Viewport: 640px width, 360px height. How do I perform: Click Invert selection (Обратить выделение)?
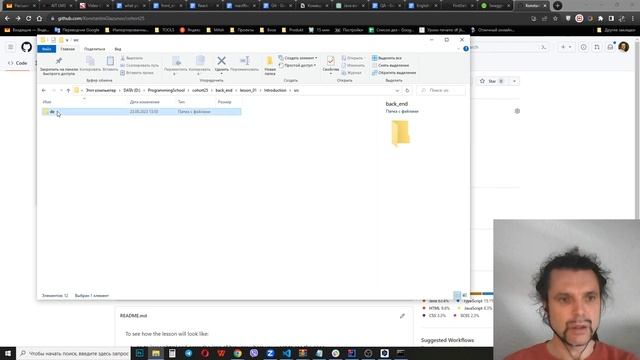pos(394,73)
